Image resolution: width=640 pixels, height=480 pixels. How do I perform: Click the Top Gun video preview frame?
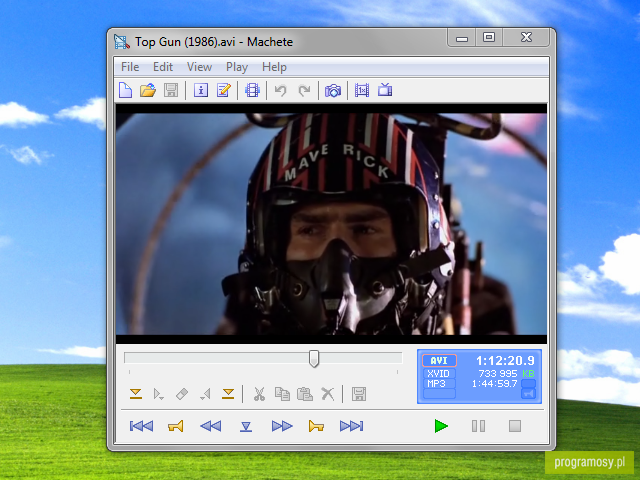pos(331,224)
